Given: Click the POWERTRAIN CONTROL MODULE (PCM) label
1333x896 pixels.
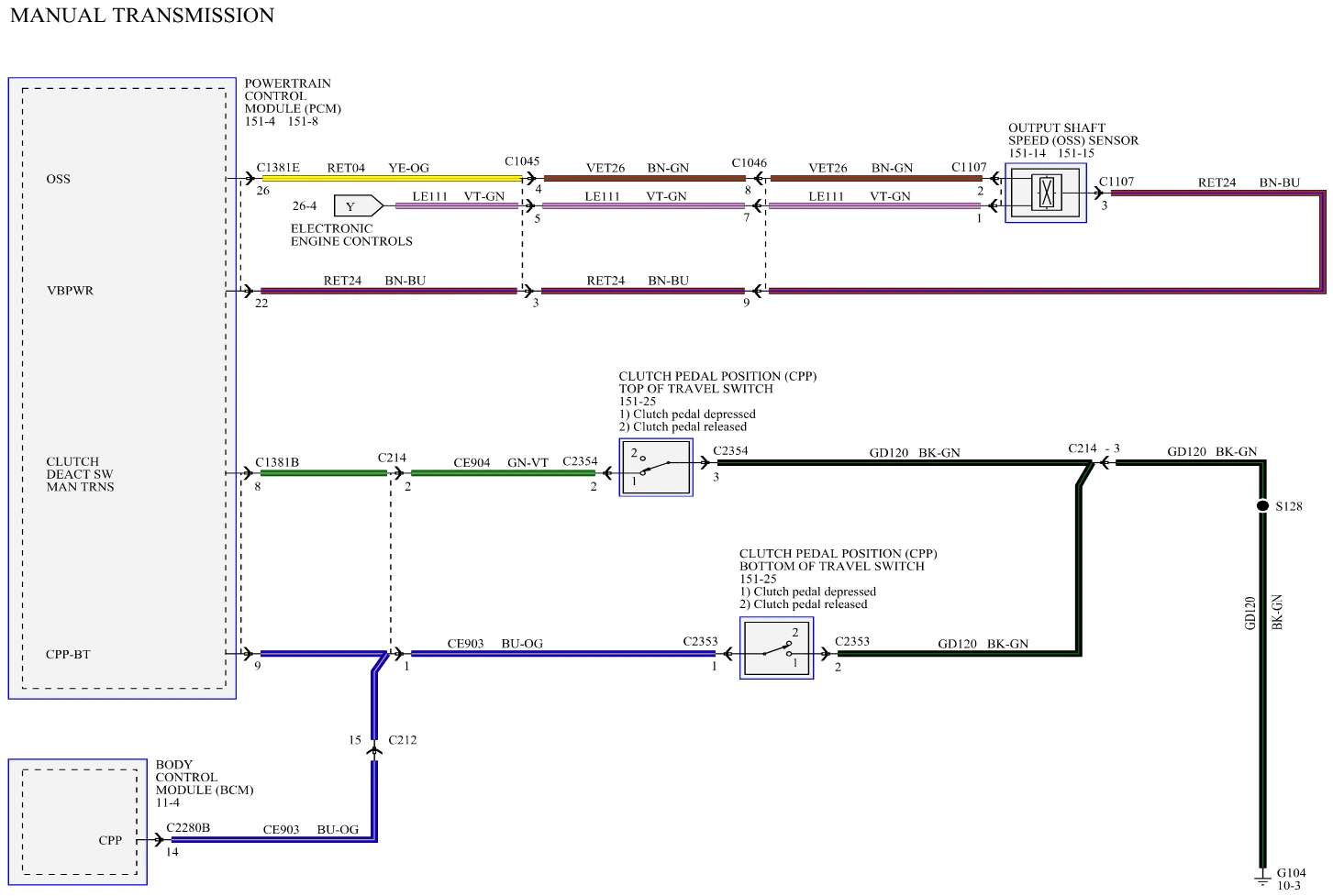Looking at the screenshot, I should [293, 95].
